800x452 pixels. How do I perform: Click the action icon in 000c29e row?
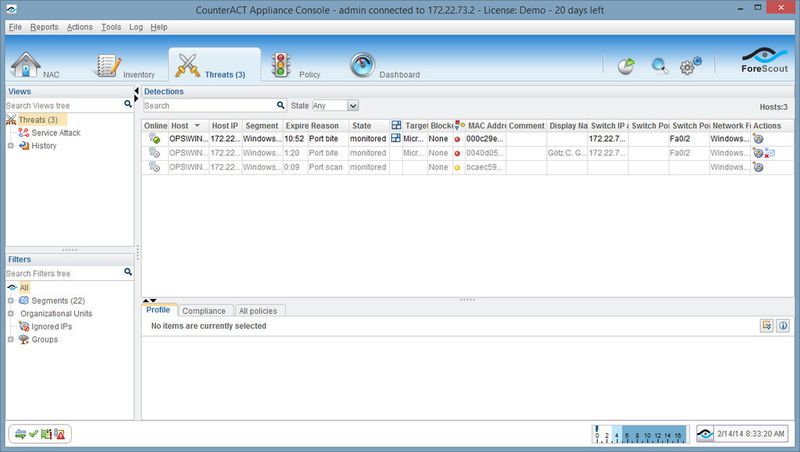(x=758, y=139)
